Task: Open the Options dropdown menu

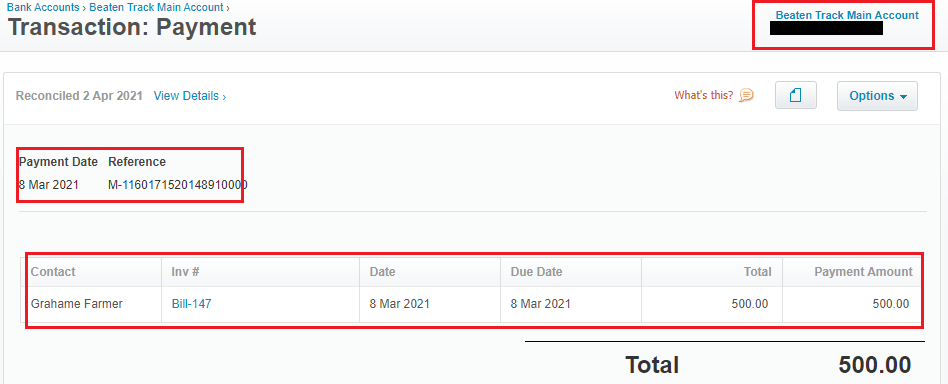Action: 877,96
